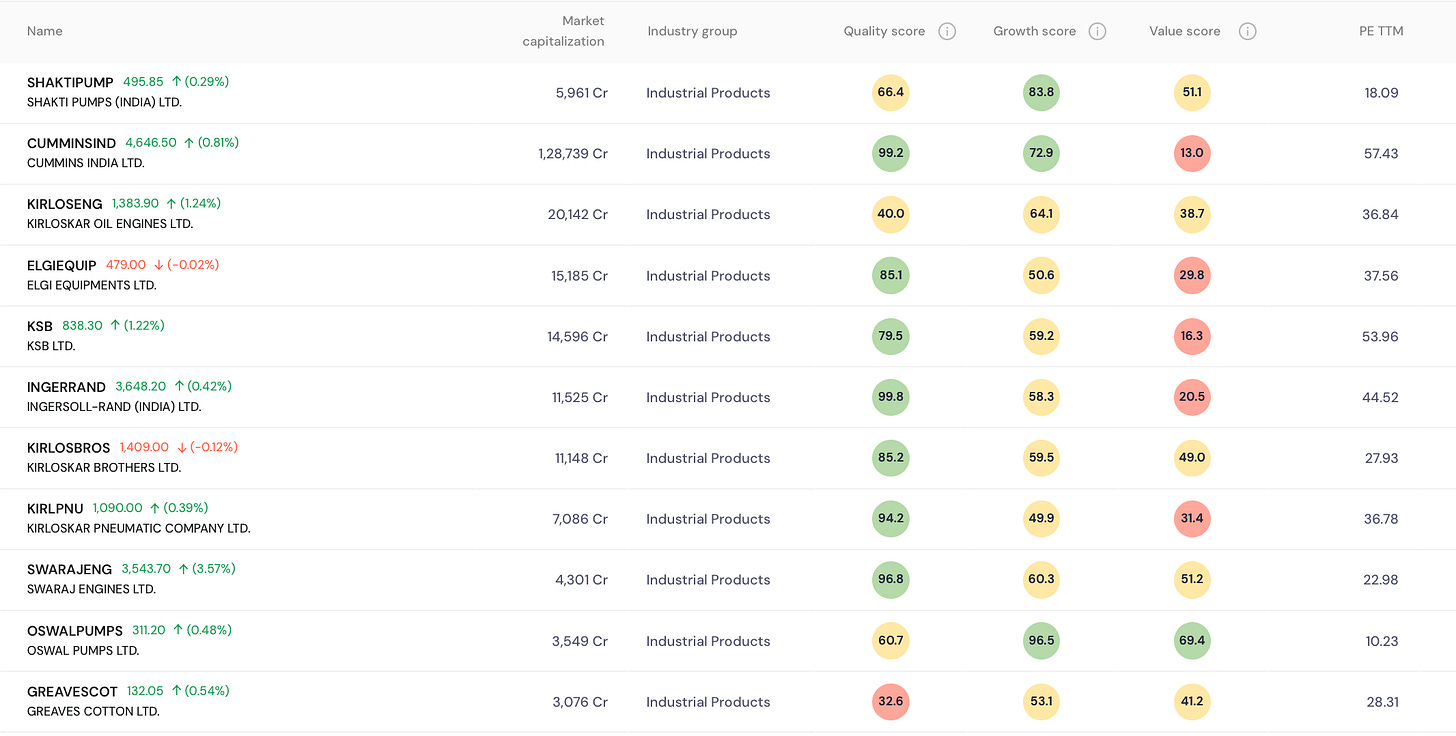
Task: Click SWARAJENG price 3,543.70
Action: pos(146,569)
